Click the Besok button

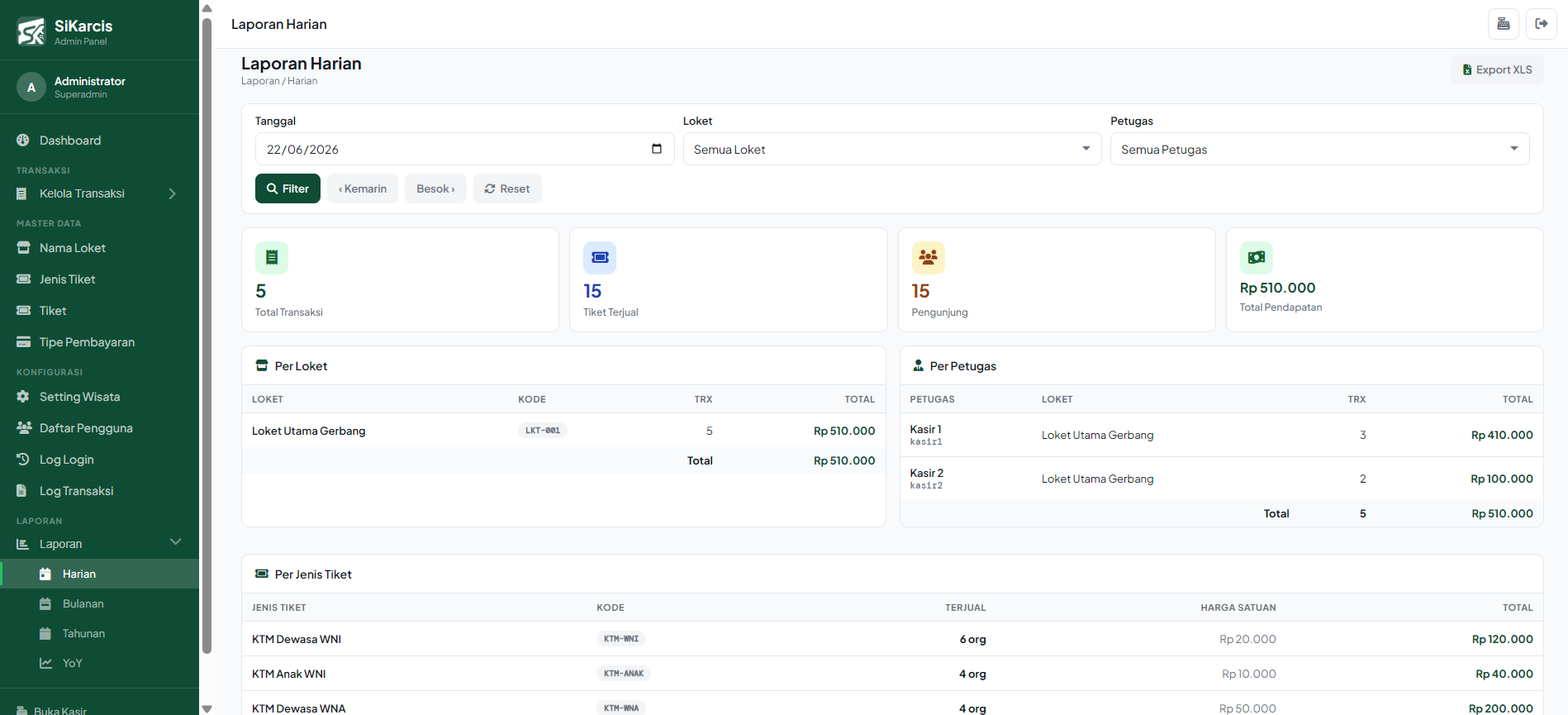click(435, 188)
